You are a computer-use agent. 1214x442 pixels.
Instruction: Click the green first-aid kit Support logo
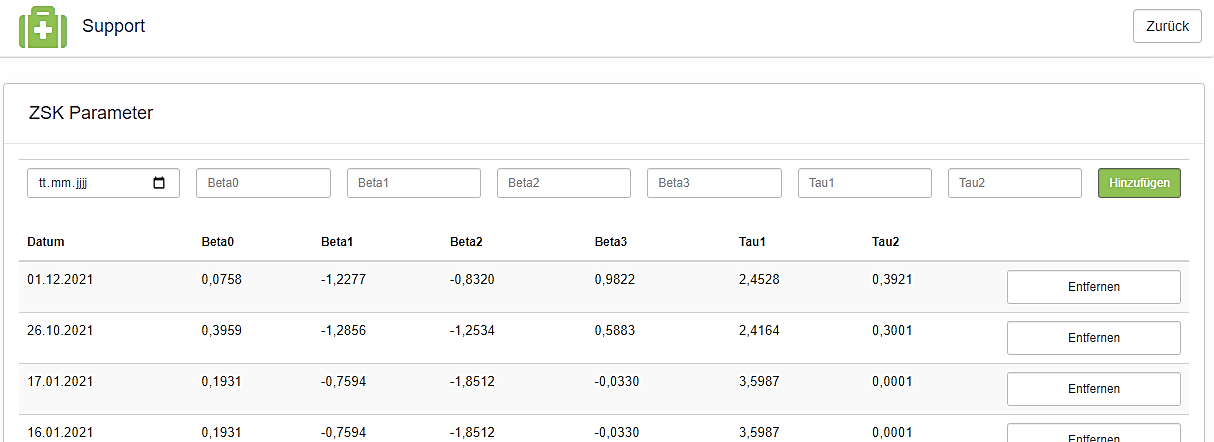pyautogui.click(x=43, y=27)
